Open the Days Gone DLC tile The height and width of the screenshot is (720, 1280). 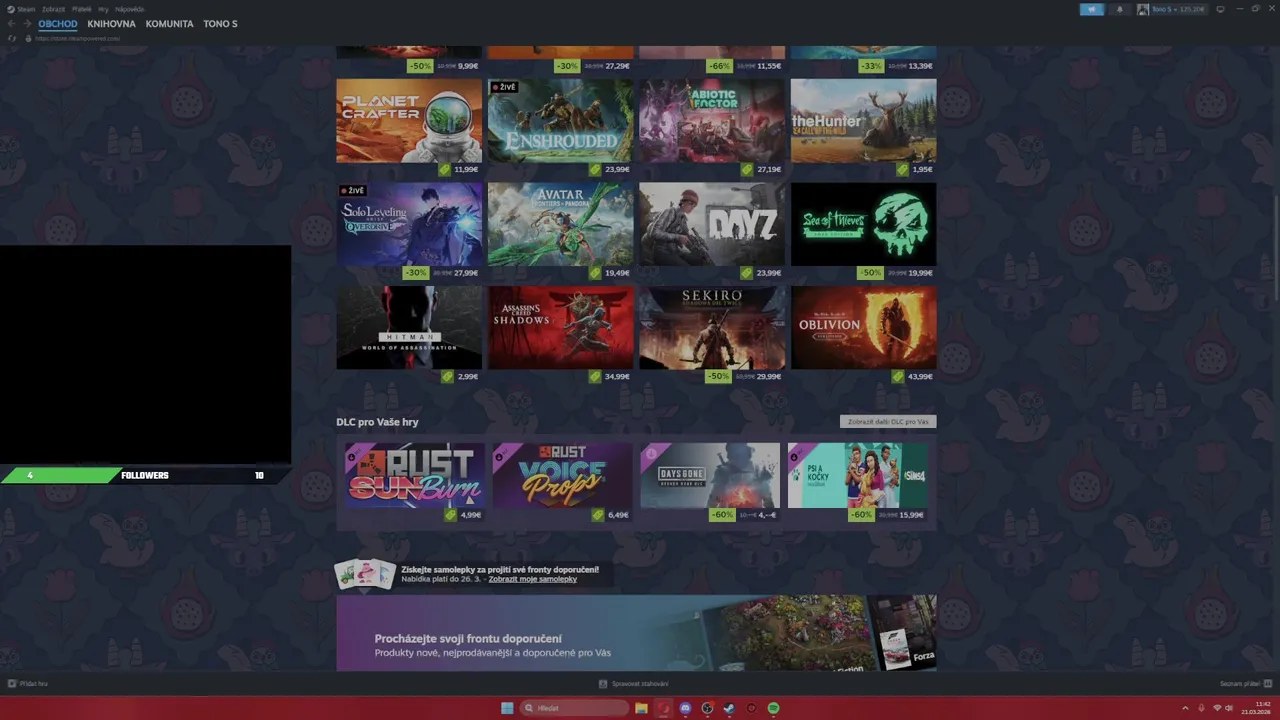point(710,476)
